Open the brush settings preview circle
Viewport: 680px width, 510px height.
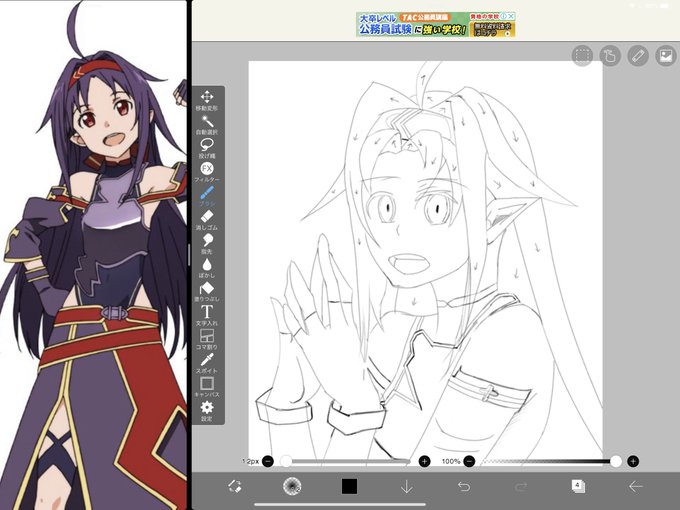pos(292,486)
